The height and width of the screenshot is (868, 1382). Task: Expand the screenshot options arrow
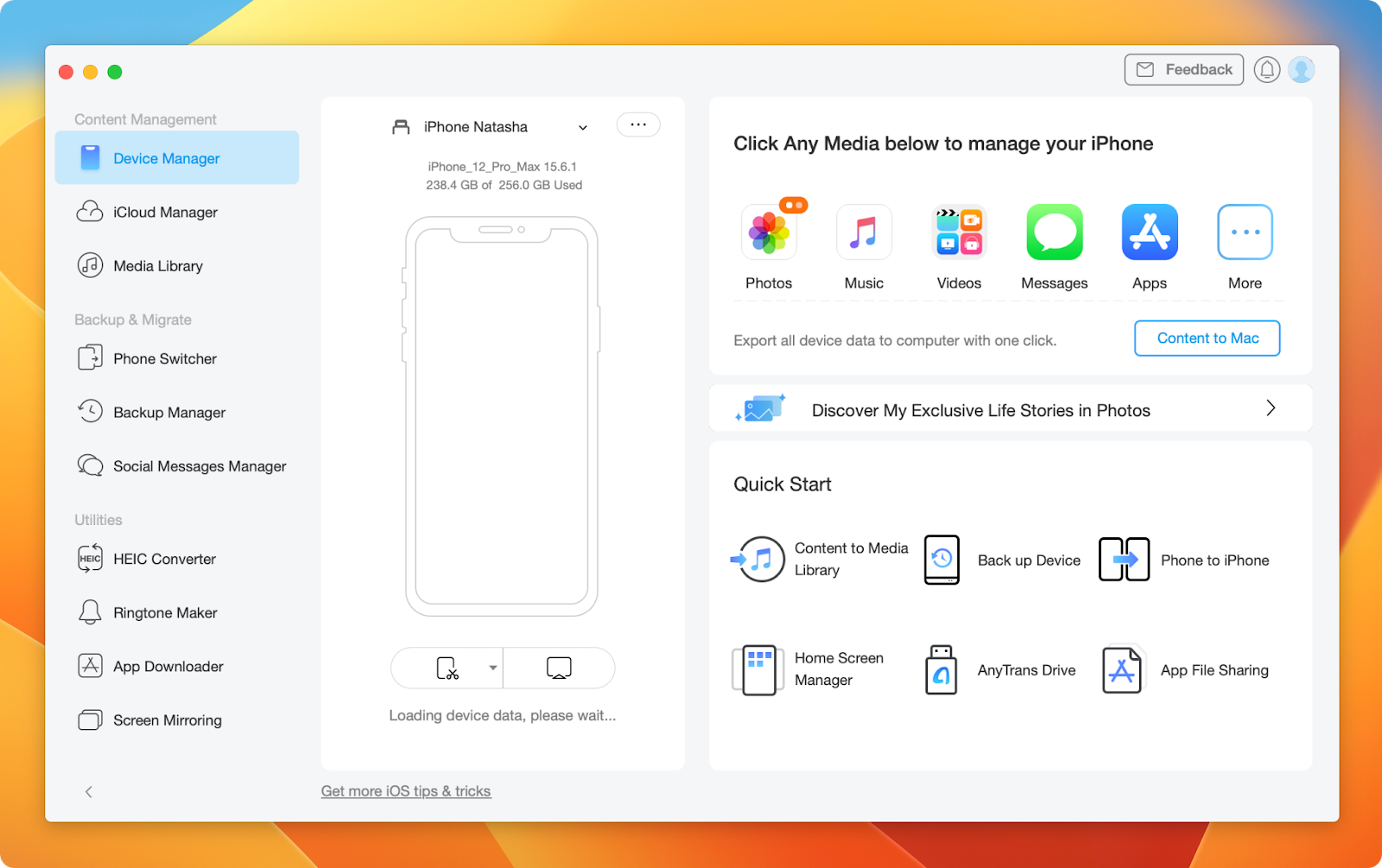pyautogui.click(x=492, y=668)
